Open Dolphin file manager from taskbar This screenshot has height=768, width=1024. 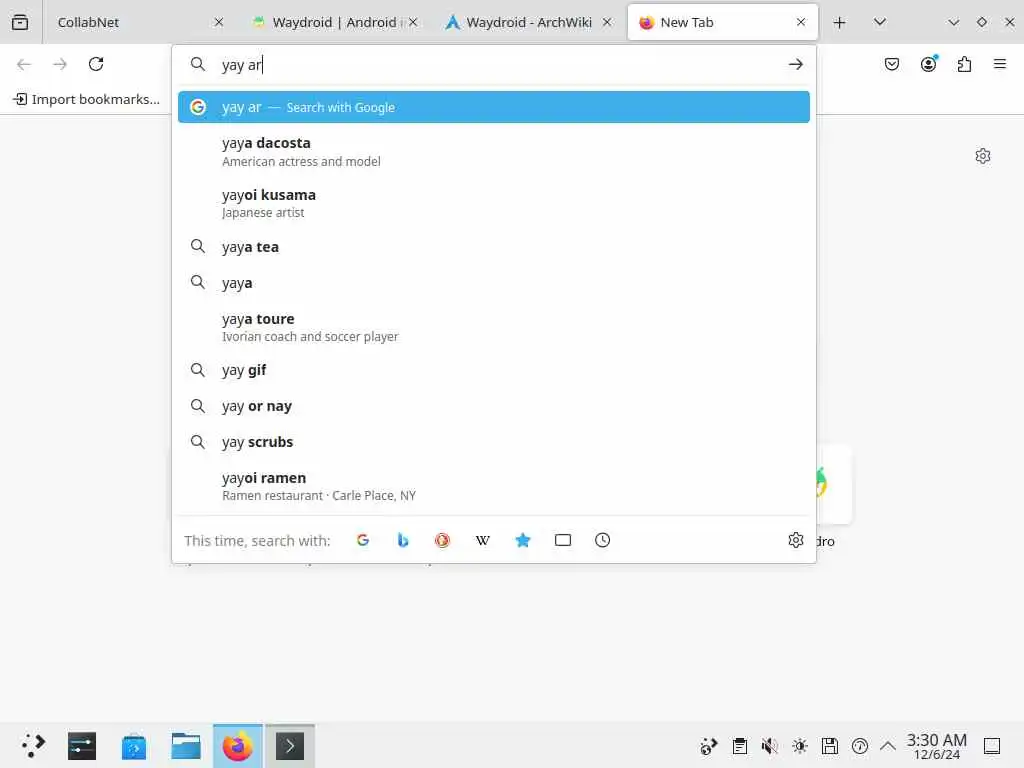[185, 746]
